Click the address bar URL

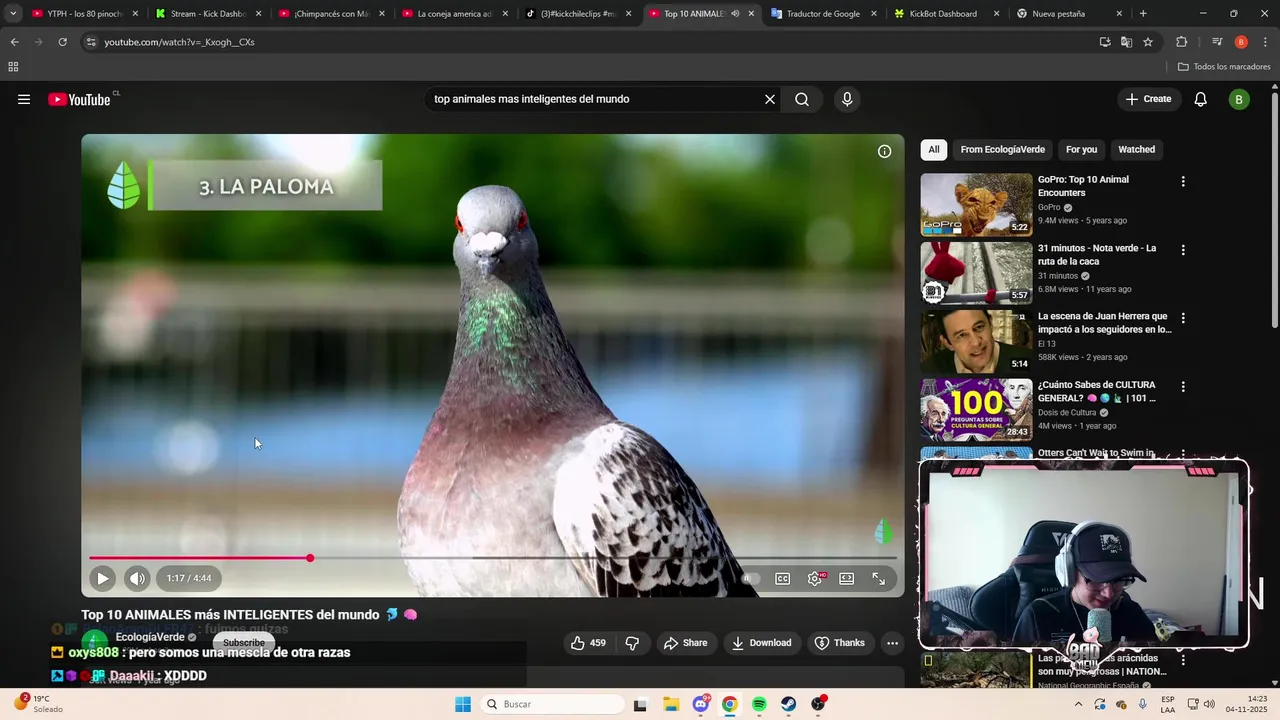click(180, 42)
